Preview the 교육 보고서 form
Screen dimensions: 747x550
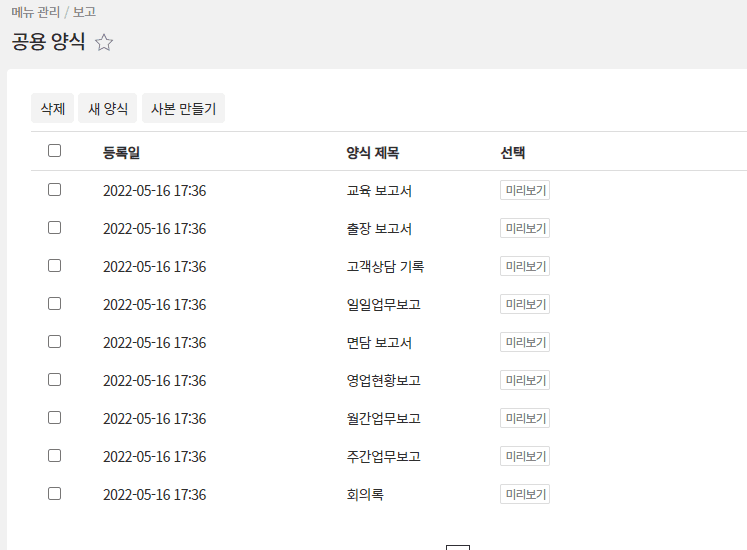525,190
